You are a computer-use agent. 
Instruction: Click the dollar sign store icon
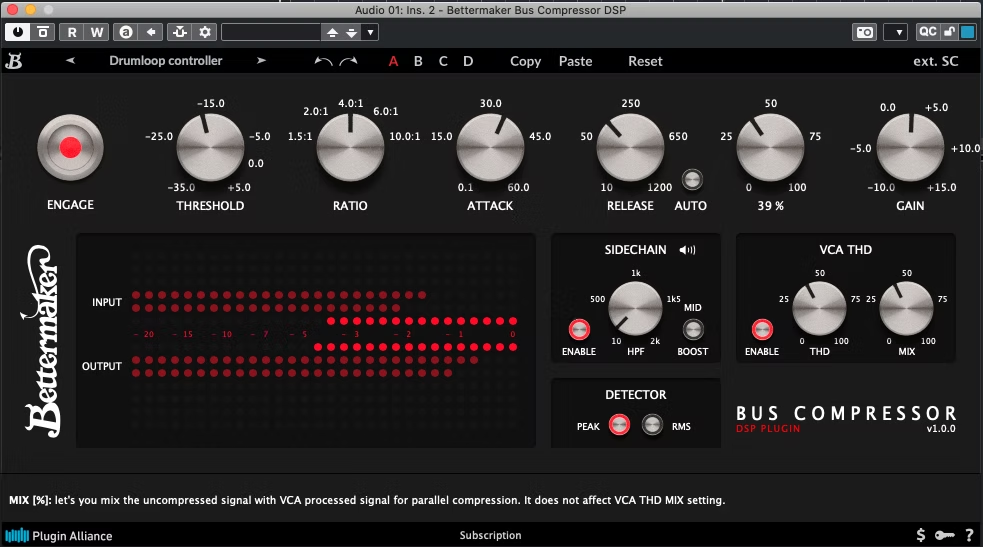920,535
